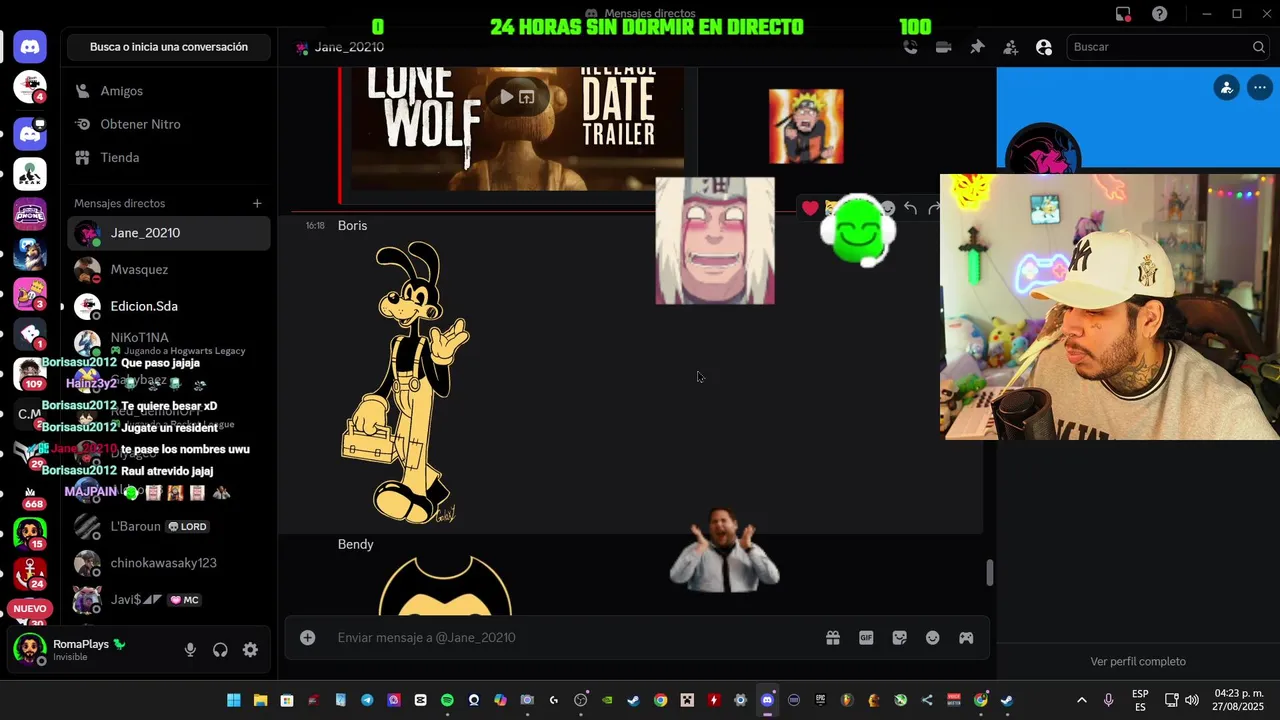This screenshot has height=720, width=1280.
Task: Open the game controller apps icon
Action: click(966, 638)
